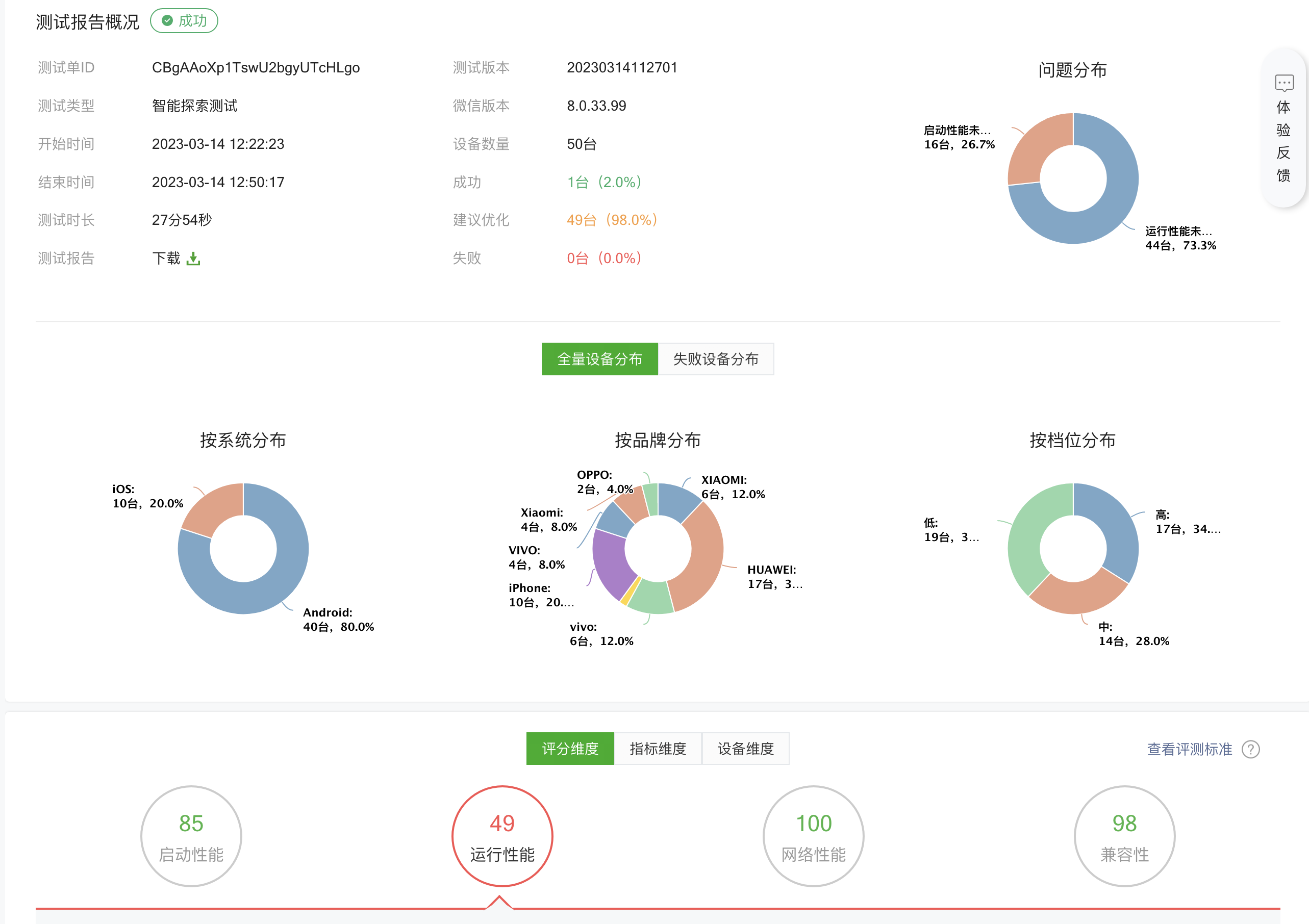Select the 运行性能 score circle

[x=501, y=836]
